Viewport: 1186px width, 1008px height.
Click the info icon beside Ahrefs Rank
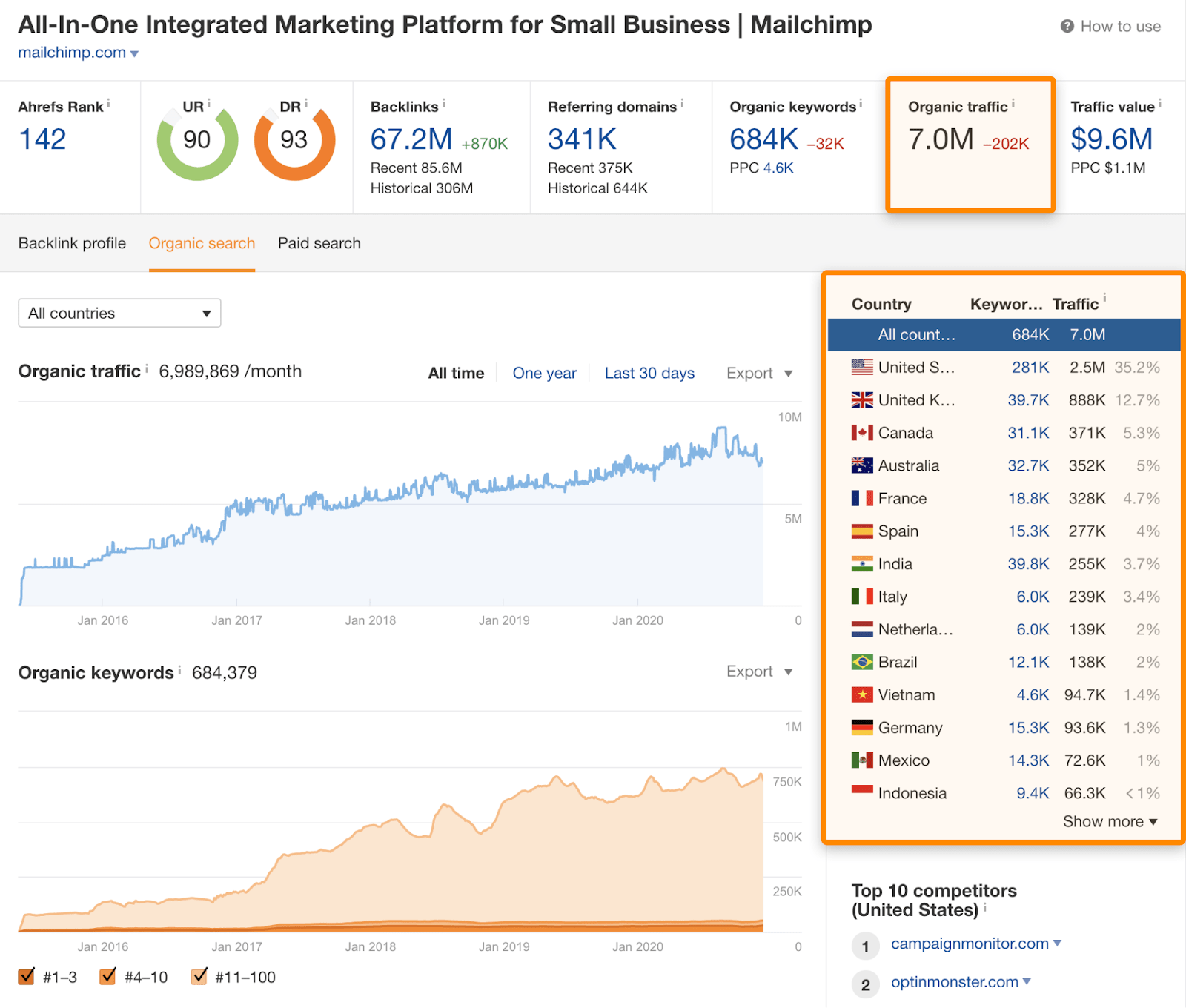[x=109, y=104]
